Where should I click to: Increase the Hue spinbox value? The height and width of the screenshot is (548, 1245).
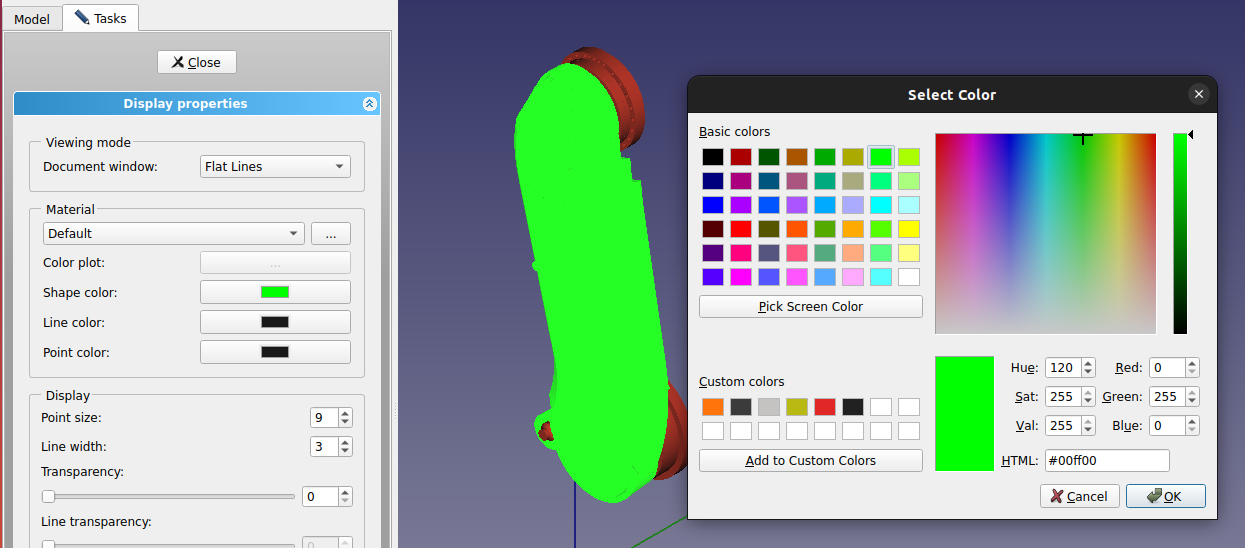(x=1088, y=363)
